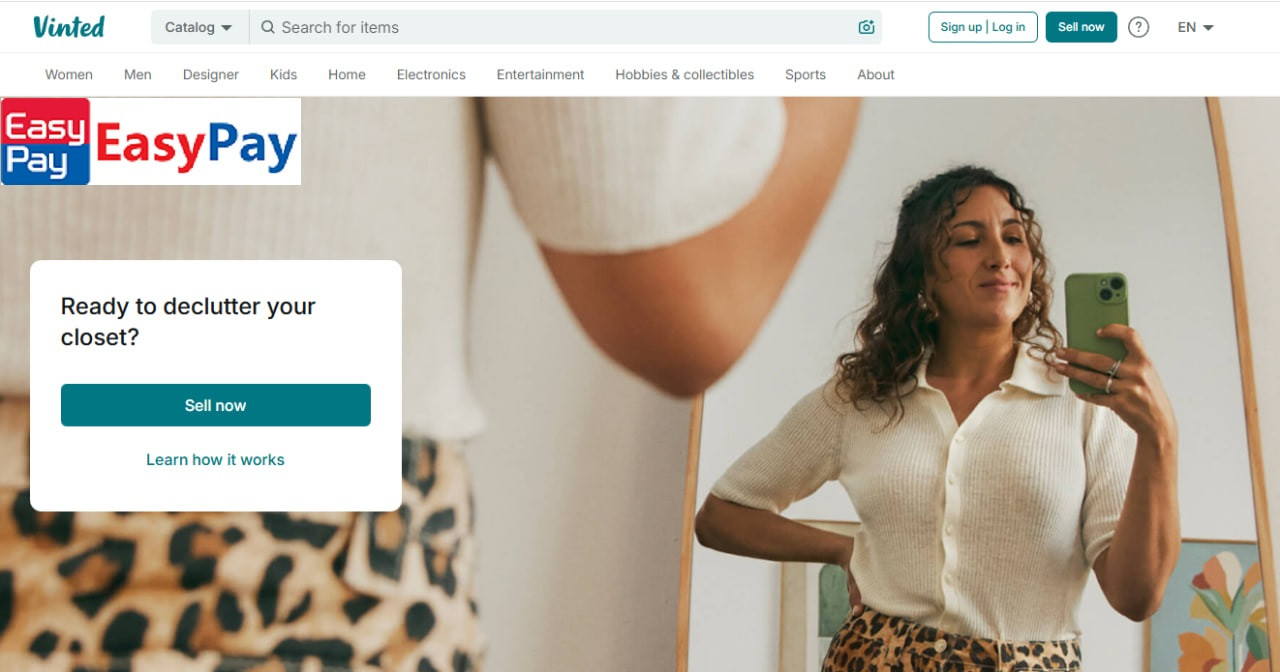Select the Designer category

(x=211, y=75)
